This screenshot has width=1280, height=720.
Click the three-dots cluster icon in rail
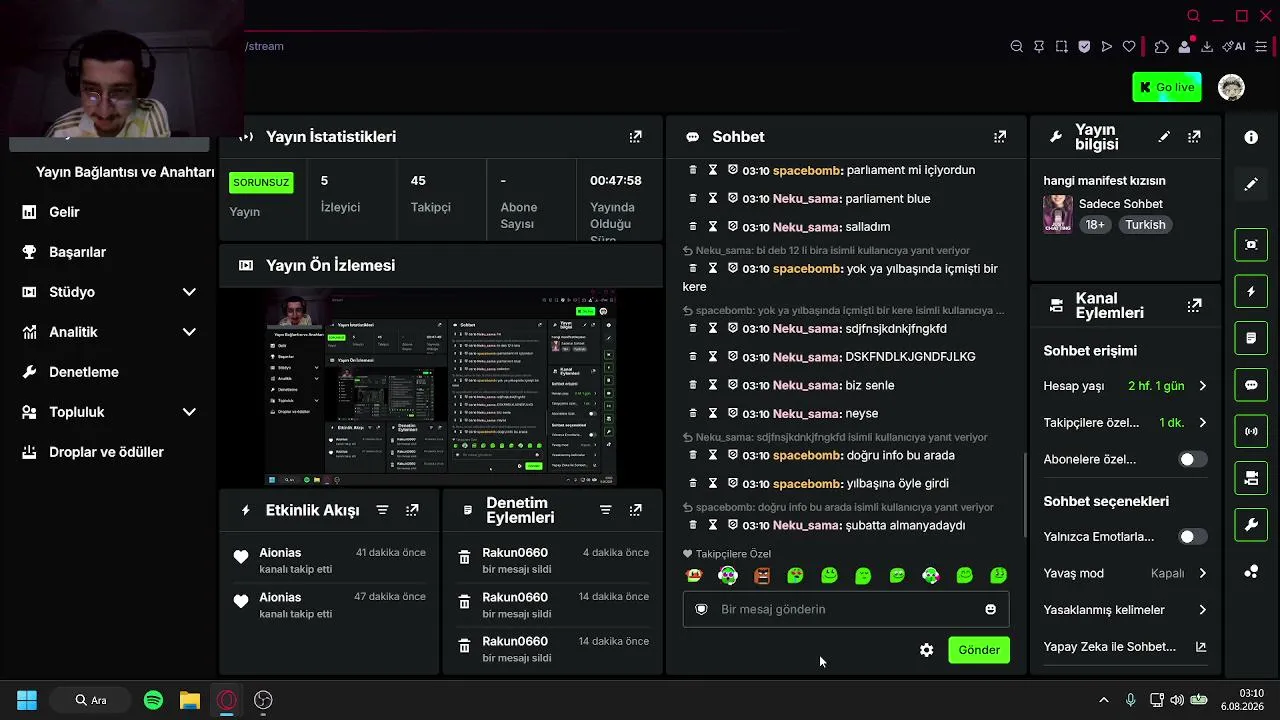(1251, 572)
